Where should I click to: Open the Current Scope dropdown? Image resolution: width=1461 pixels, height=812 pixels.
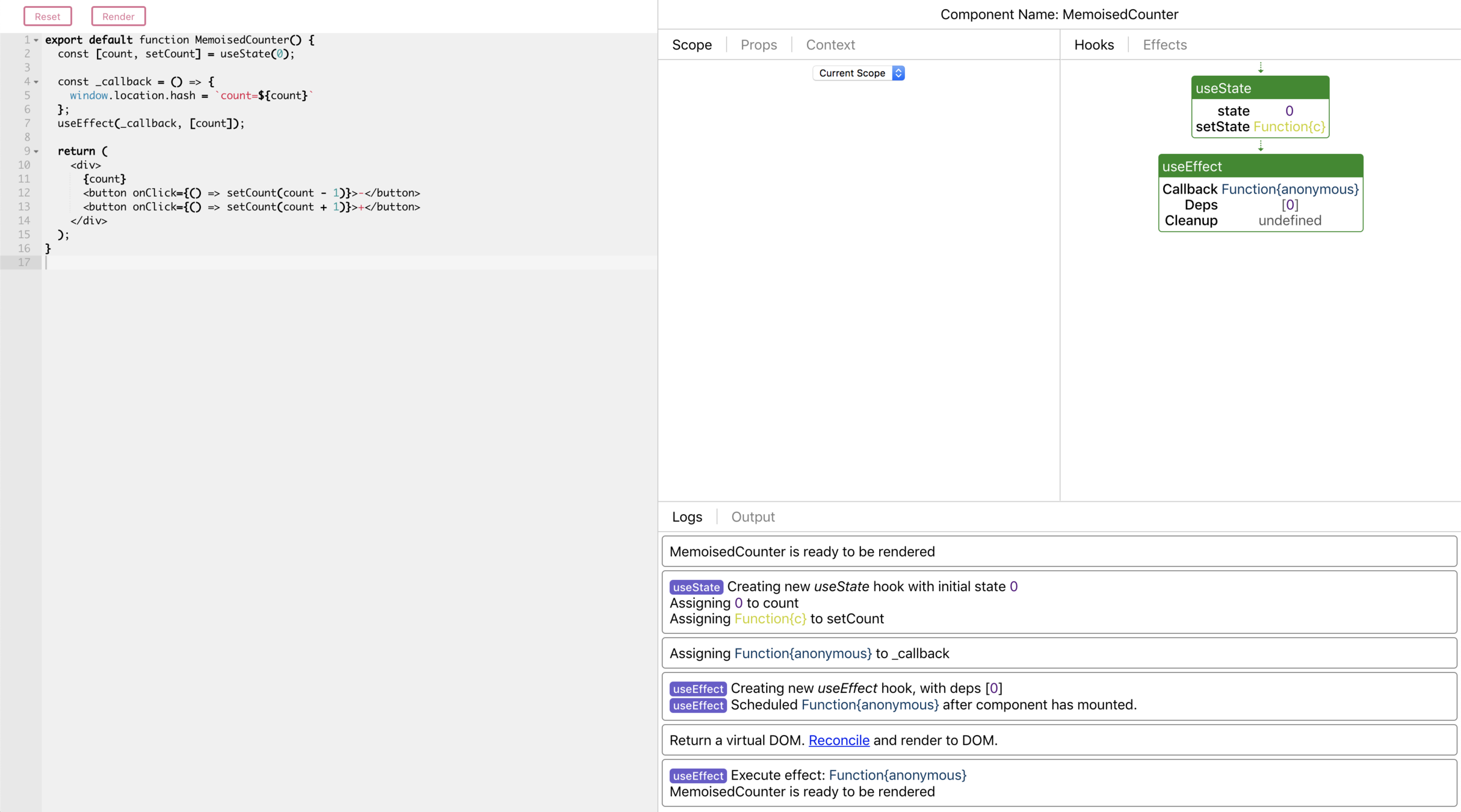pos(858,73)
